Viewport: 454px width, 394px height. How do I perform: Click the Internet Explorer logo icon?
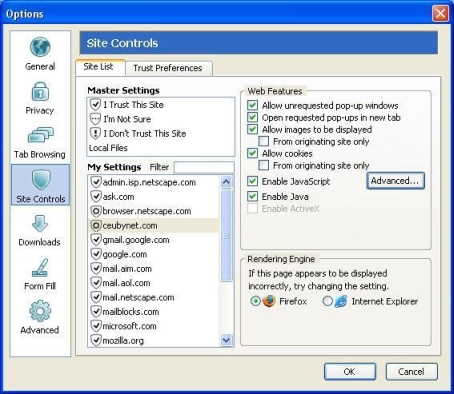(341, 301)
